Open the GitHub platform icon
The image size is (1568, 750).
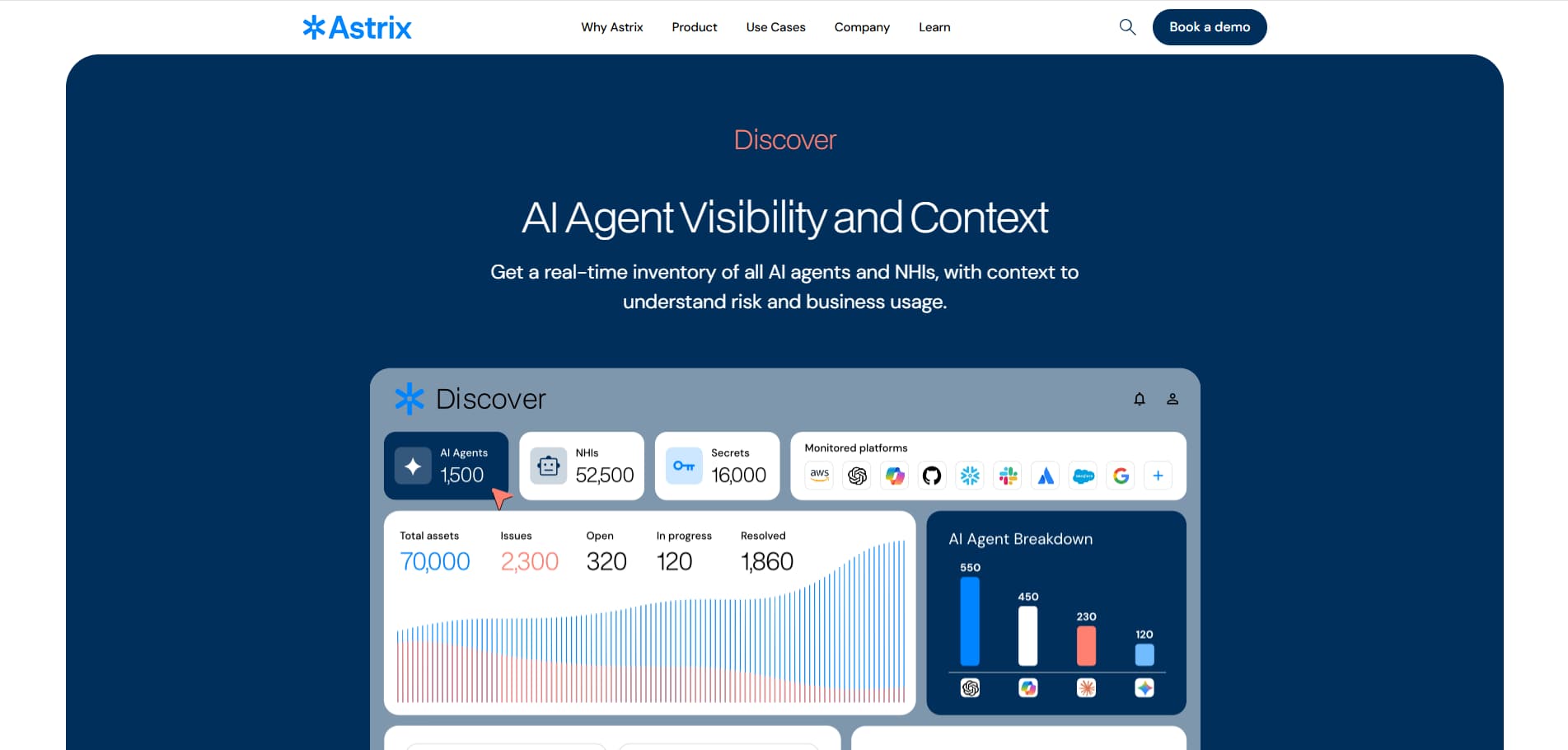[932, 476]
